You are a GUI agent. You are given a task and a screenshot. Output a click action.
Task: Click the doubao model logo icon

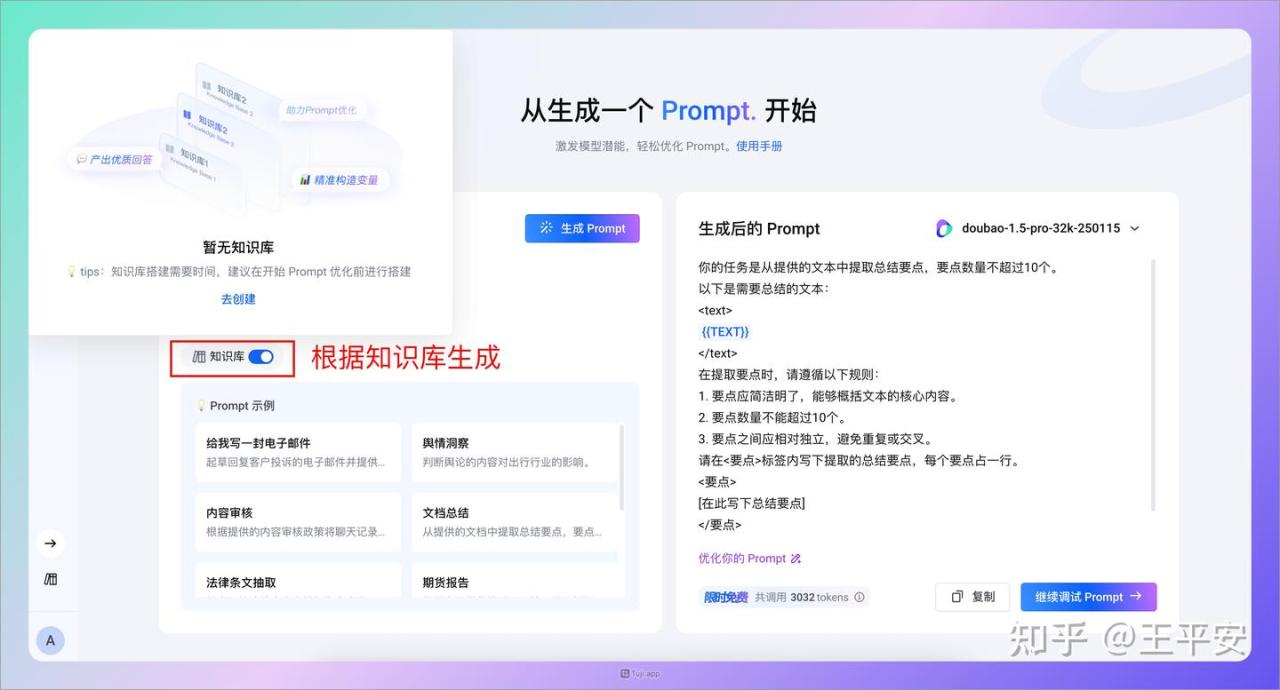pos(944,229)
